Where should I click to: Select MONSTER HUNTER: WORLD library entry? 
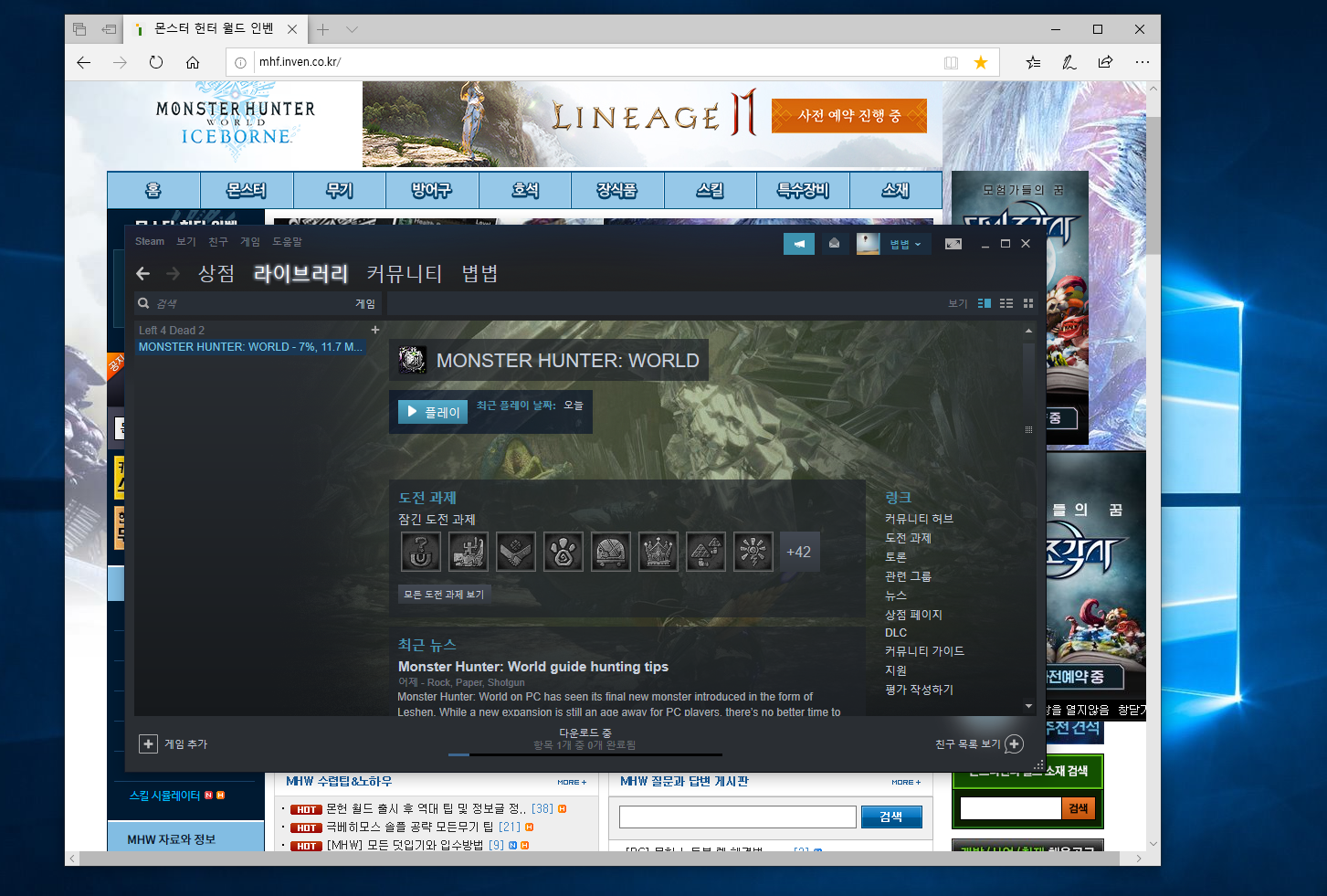tap(250, 347)
